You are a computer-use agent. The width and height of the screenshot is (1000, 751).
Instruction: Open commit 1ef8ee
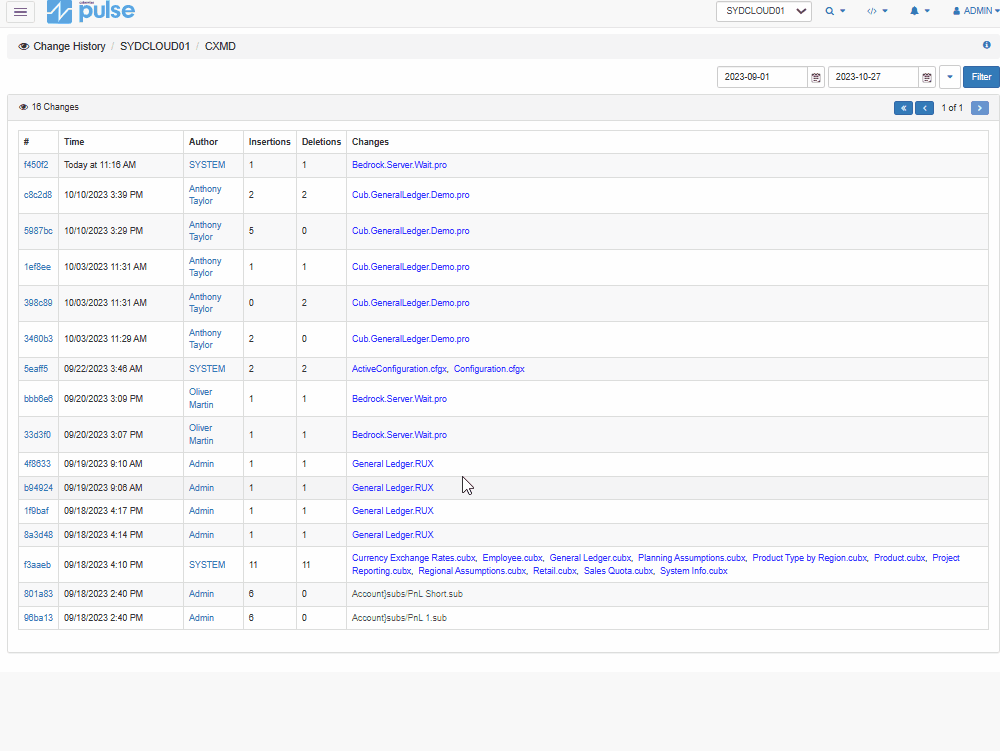(37, 266)
